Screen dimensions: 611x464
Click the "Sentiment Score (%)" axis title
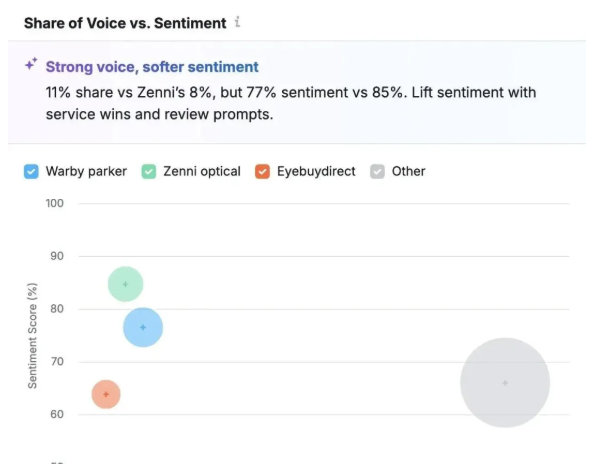(x=33, y=335)
